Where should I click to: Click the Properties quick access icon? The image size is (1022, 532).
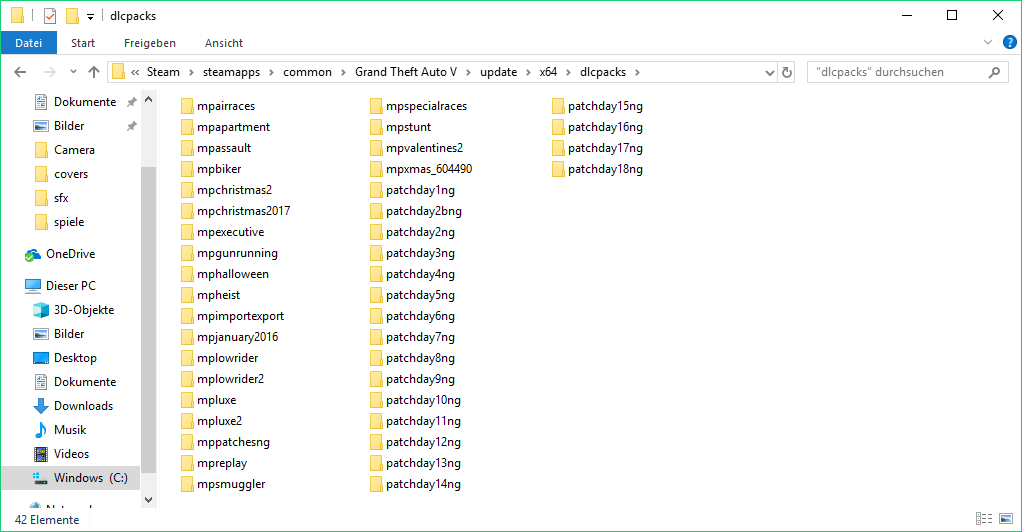(50, 16)
